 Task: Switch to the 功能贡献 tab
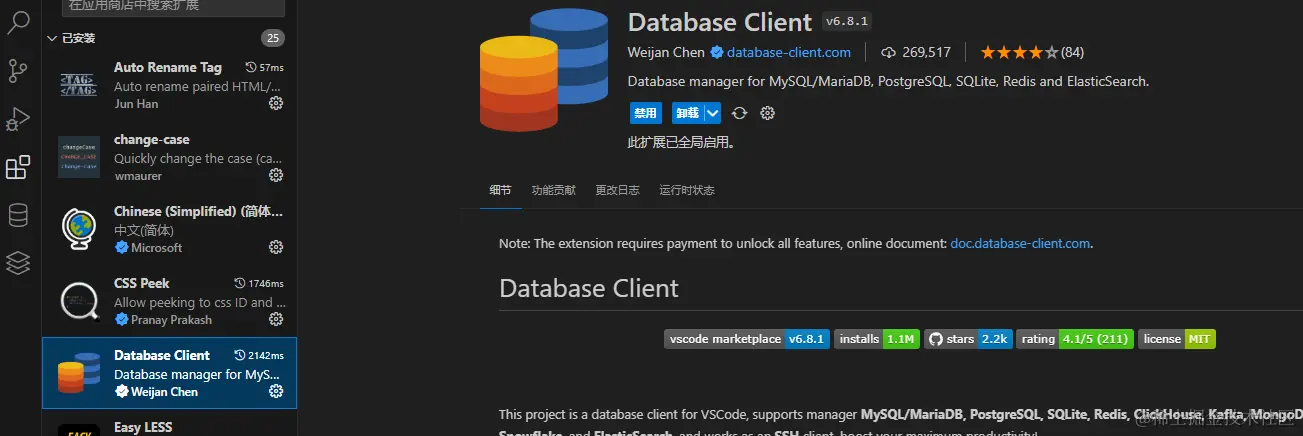click(x=554, y=190)
